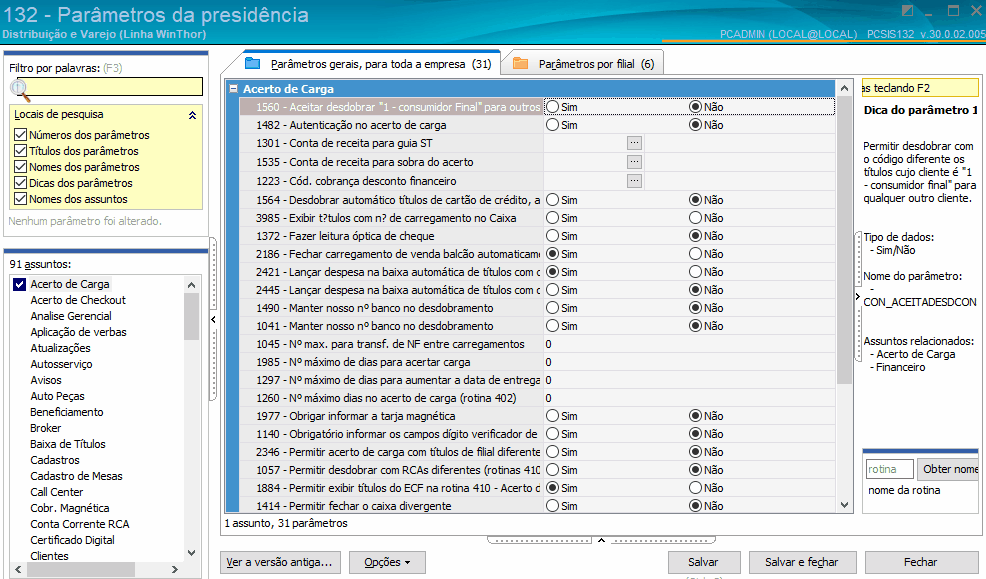Select Não for 2421 Lançar despesa
This screenshot has height=579, width=986.
click(x=695, y=272)
